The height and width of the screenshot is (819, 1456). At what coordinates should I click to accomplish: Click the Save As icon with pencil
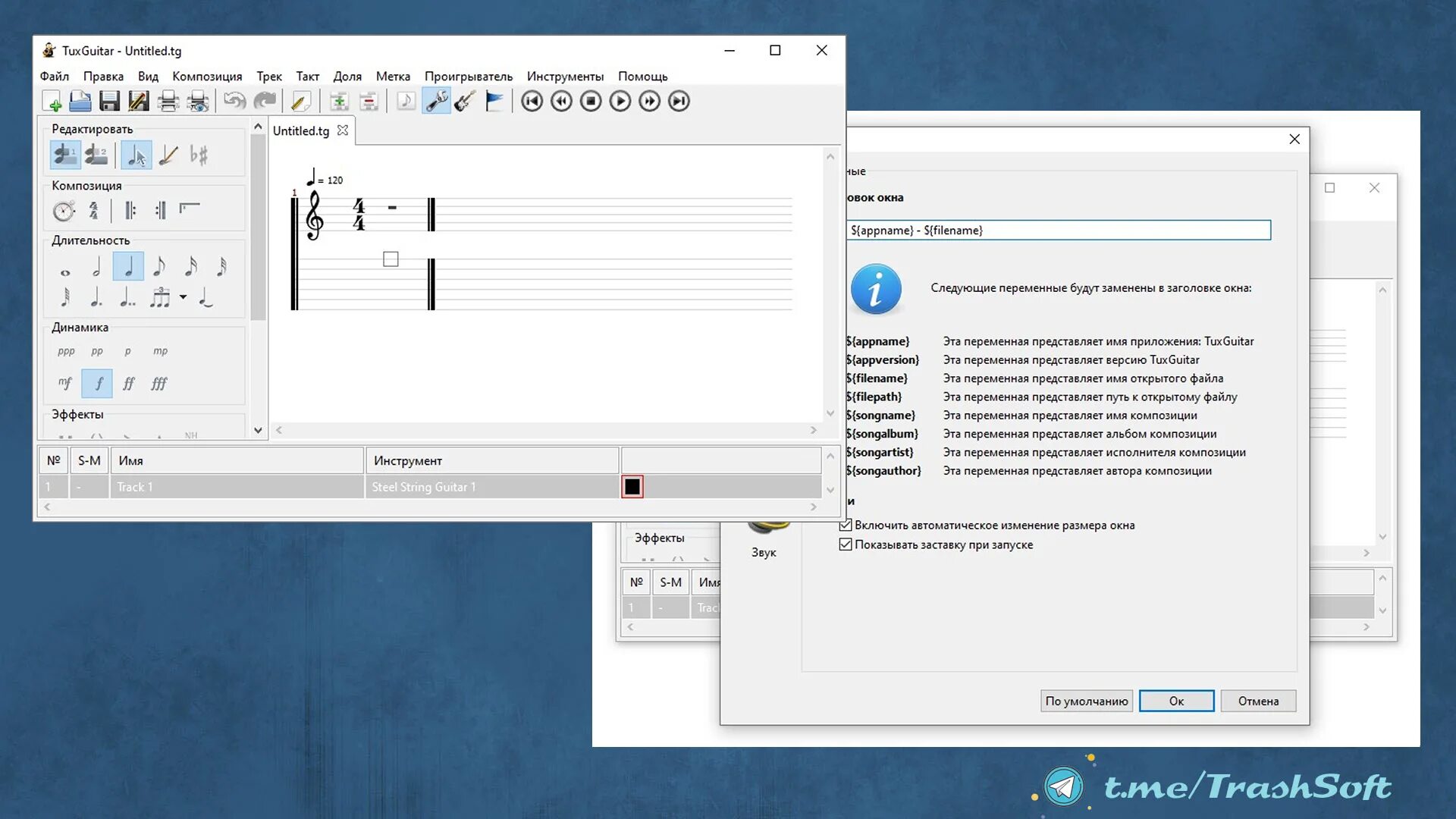[139, 101]
